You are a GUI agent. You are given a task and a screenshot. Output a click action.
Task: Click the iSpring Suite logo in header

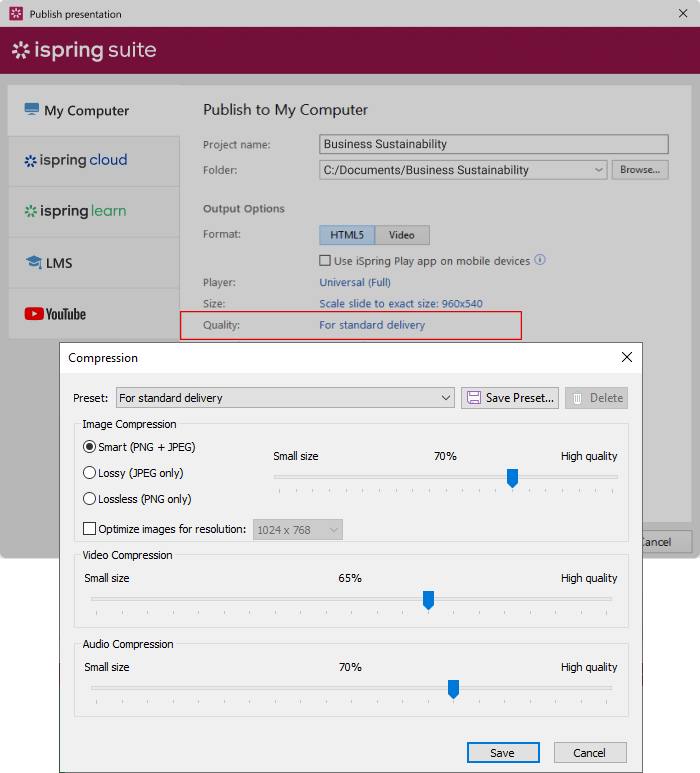tap(84, 51)
